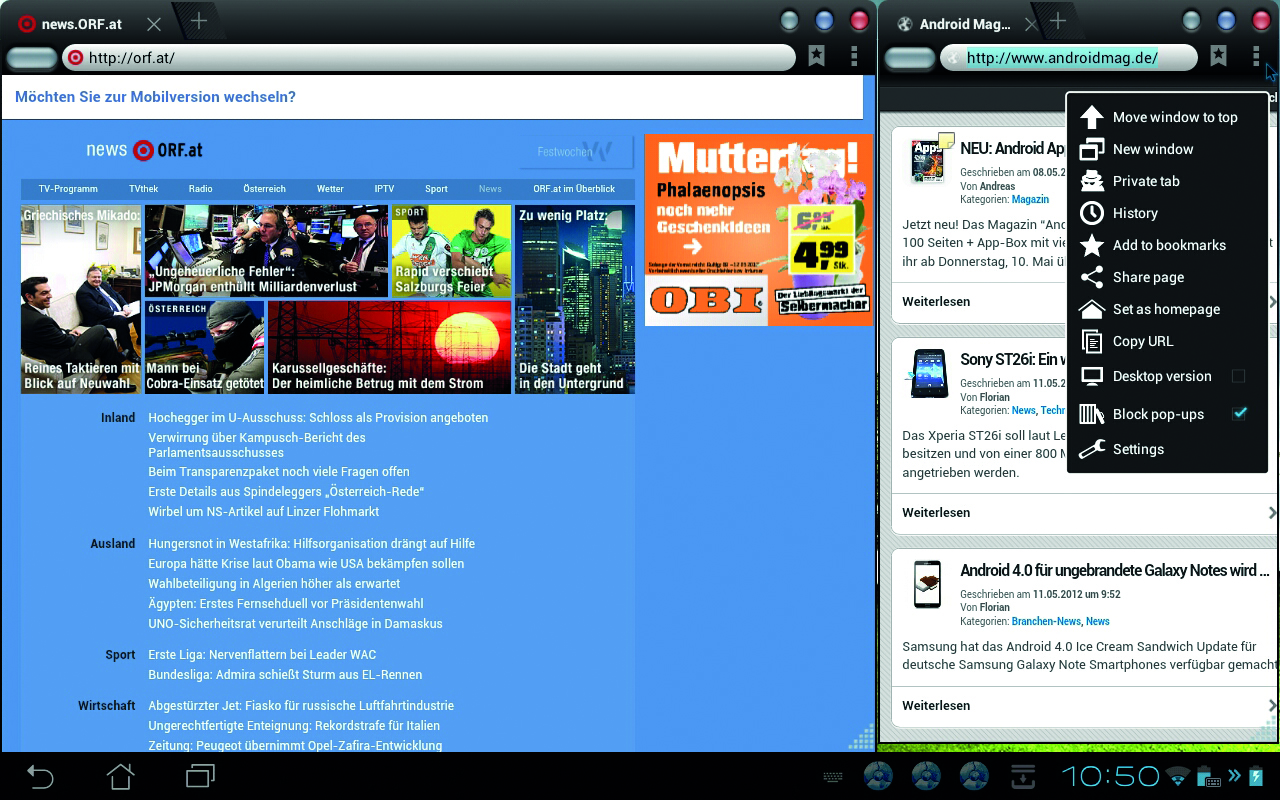Open the system clock showing 10:50

coord(1110,776)
